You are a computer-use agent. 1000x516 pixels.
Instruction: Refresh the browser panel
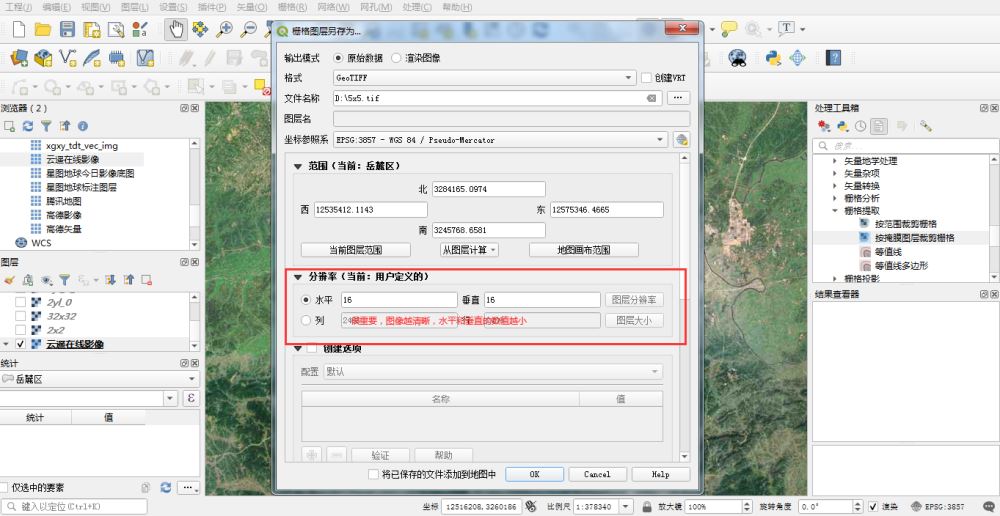click(28, 126)
